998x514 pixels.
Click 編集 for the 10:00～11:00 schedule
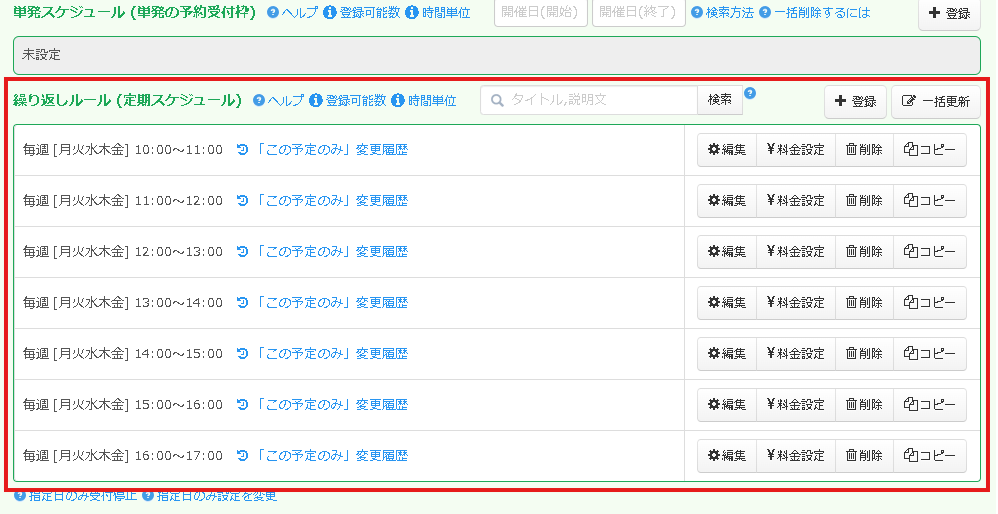coord(727,150)
